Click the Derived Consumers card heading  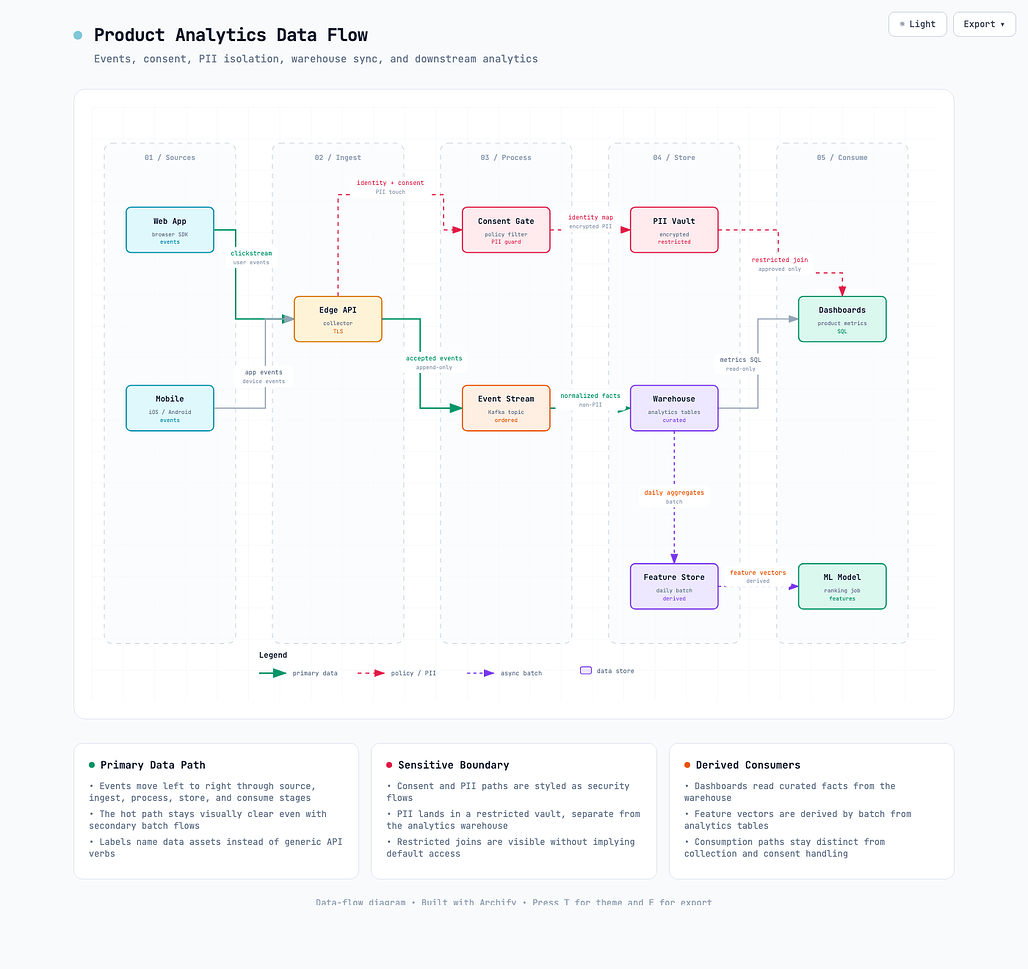coord(748,765)
